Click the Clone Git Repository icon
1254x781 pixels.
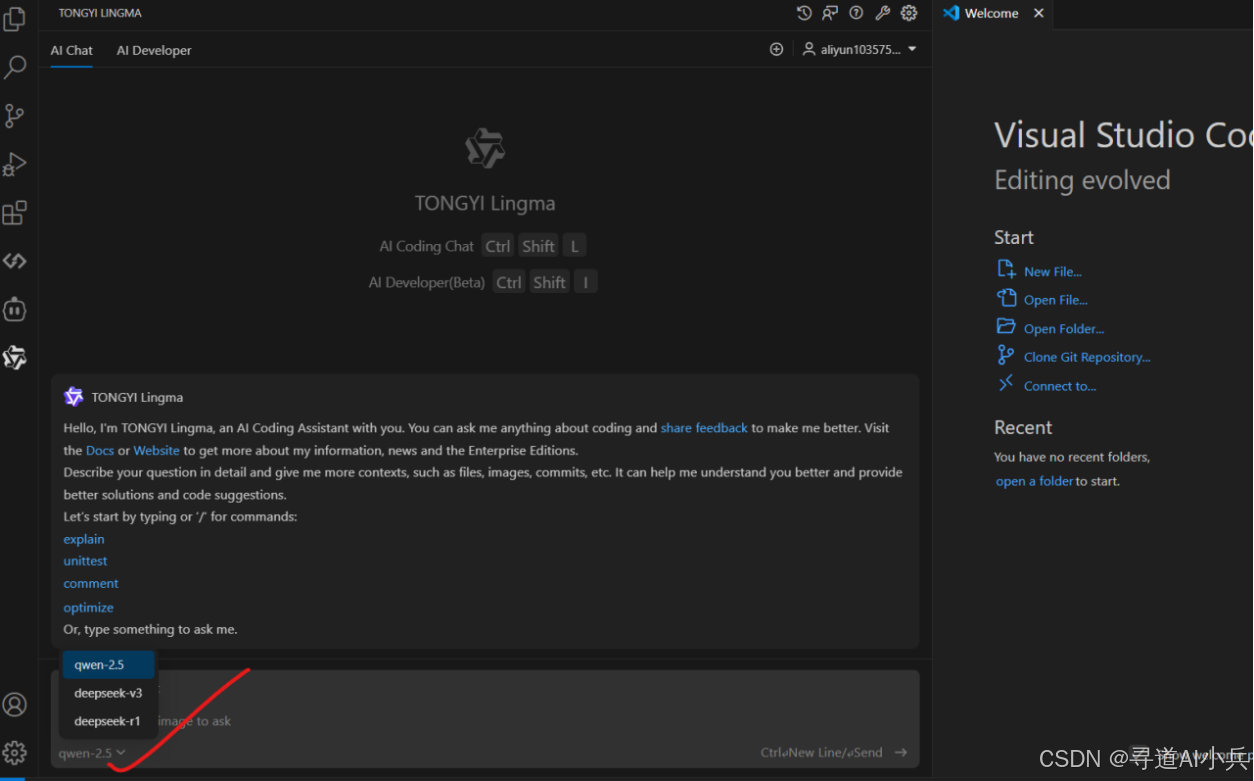tap(1006, 355)
